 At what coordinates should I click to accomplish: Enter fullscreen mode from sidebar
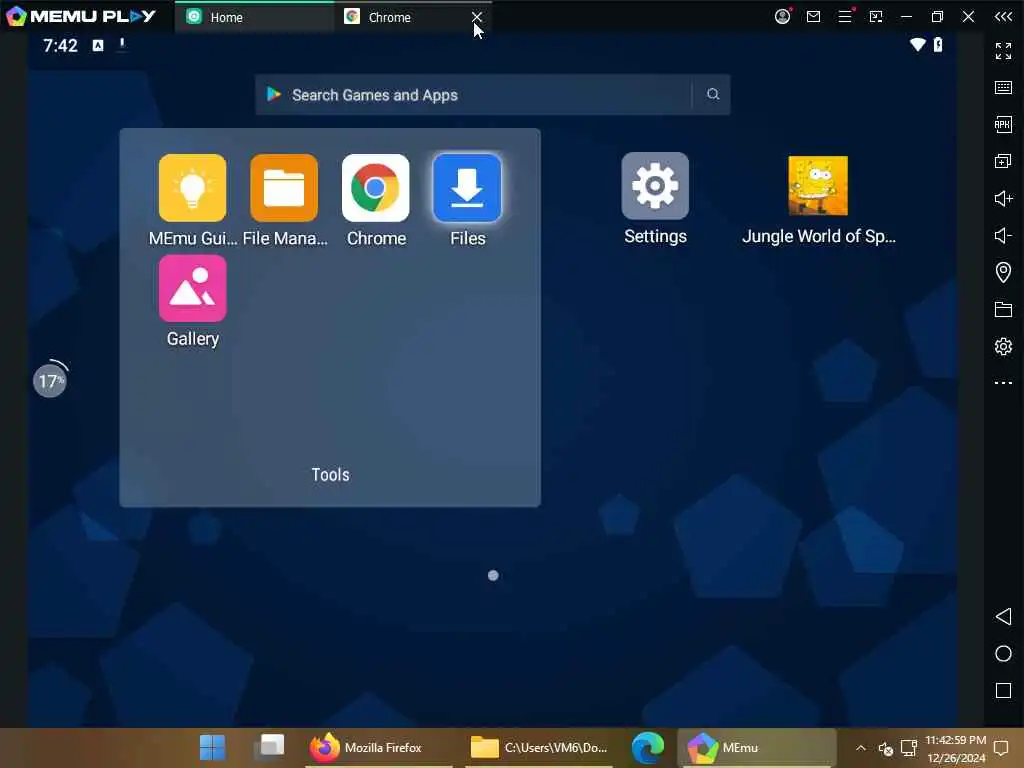click(x=1003, y=50)
